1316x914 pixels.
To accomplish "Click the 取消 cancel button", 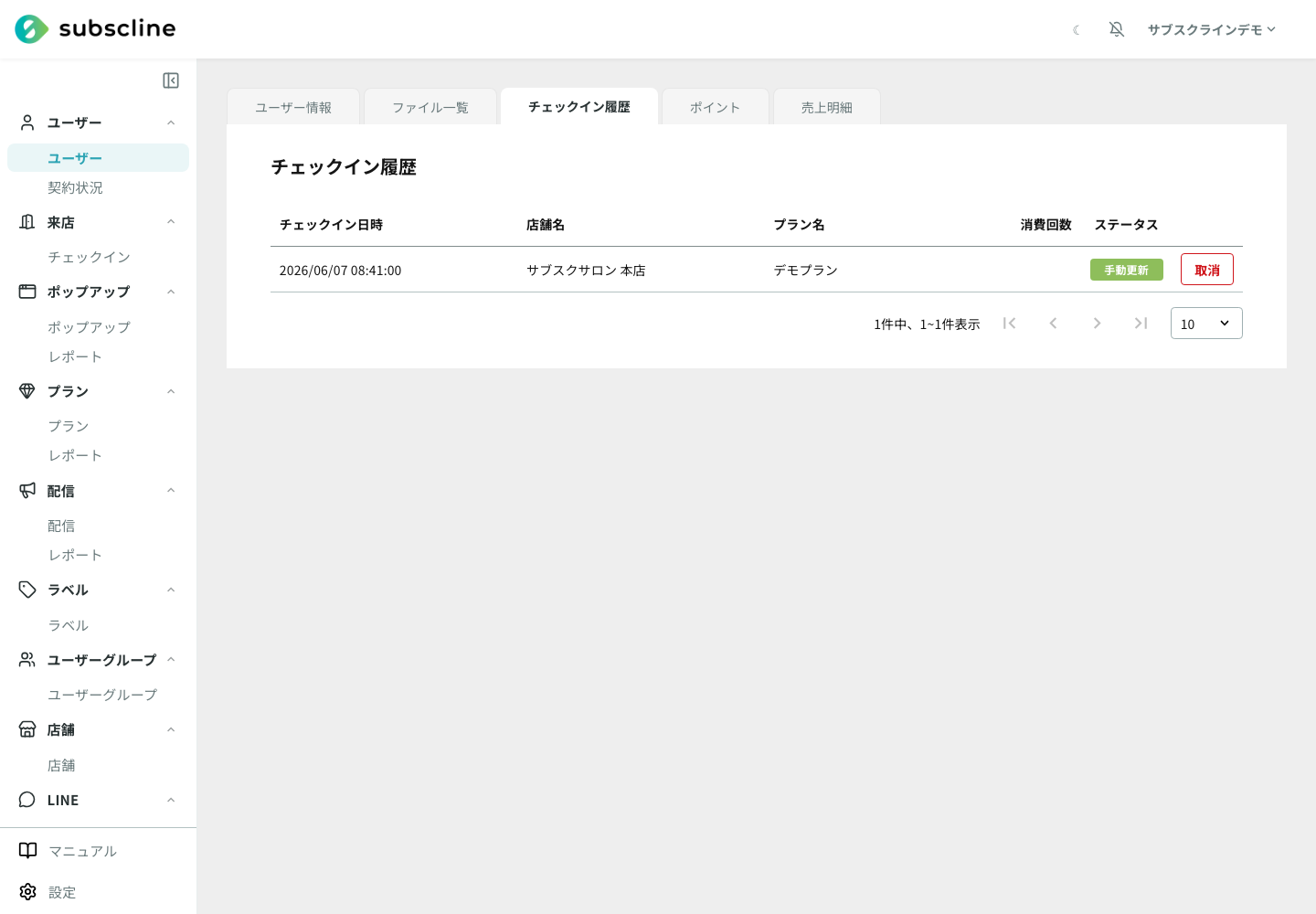I will (x=1207, y=270).
